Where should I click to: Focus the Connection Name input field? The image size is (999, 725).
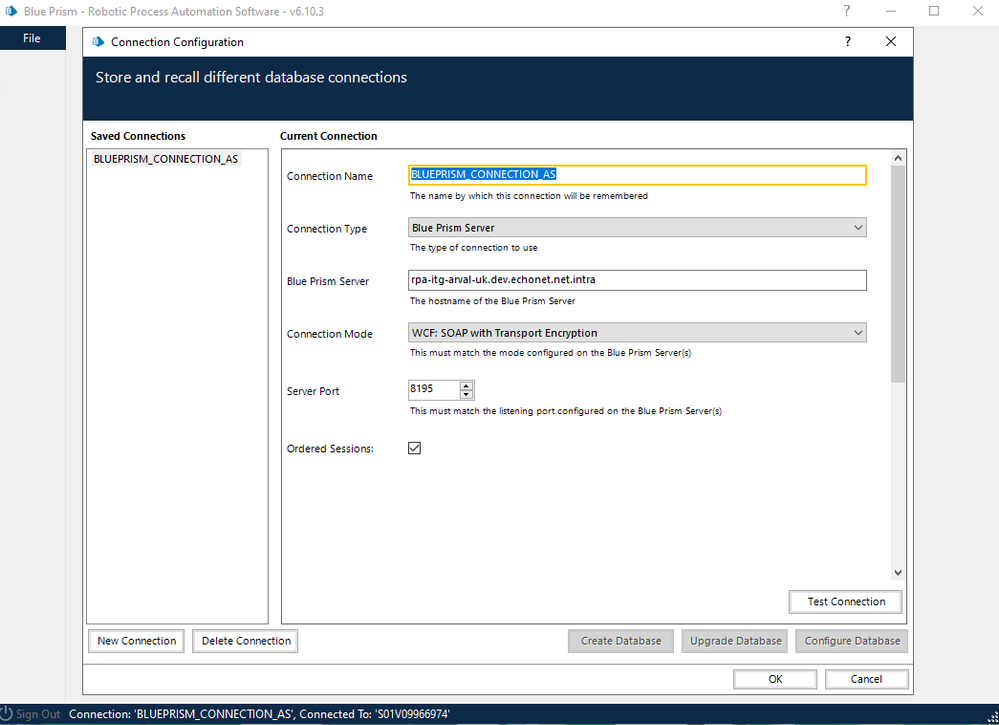637,175
